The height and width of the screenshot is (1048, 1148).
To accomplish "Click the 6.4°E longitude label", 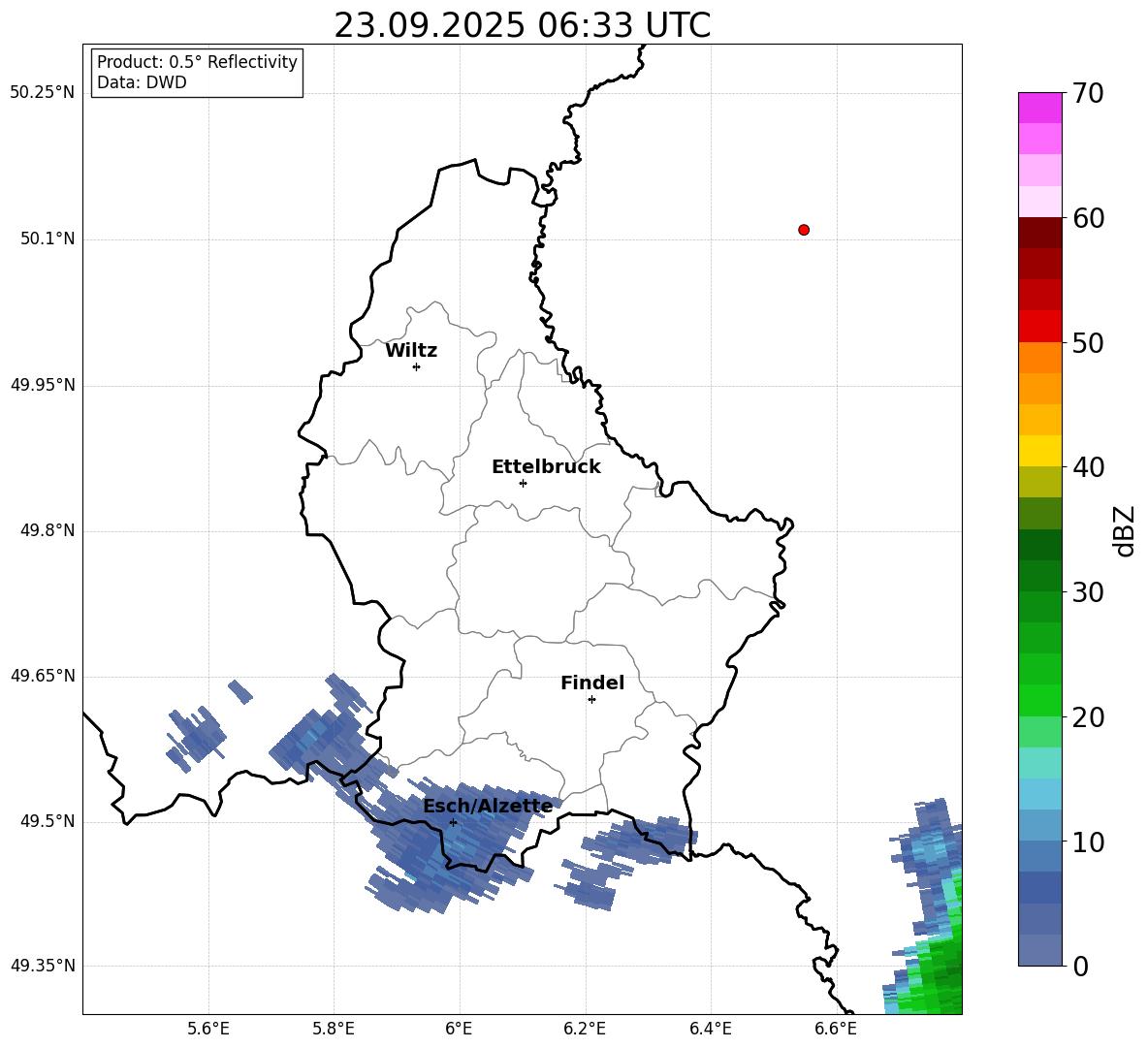I will [x=710, y=1029].
